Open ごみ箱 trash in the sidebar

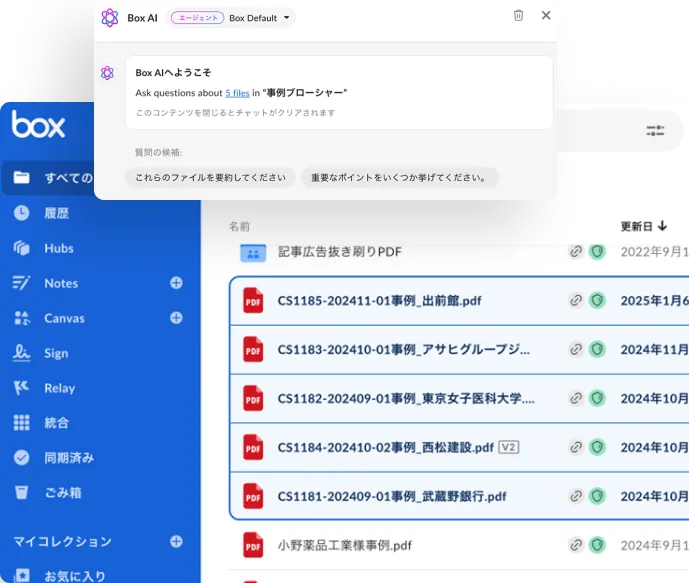pos(62,493)
